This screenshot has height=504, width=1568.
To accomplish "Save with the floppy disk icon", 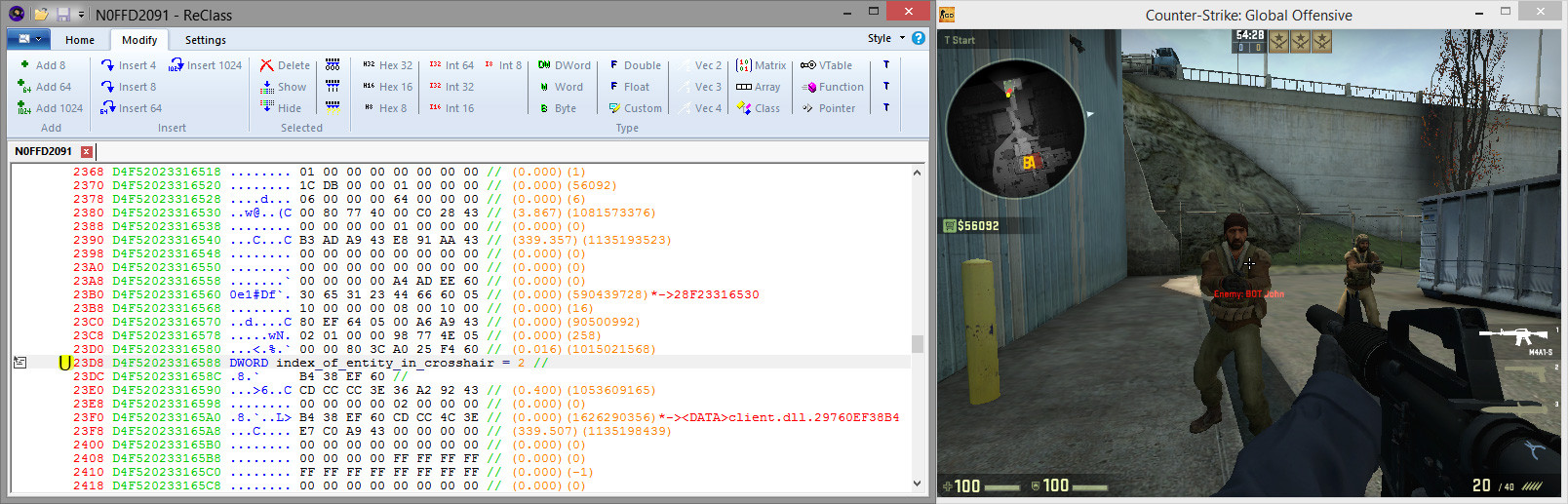I will click(63, 15).
